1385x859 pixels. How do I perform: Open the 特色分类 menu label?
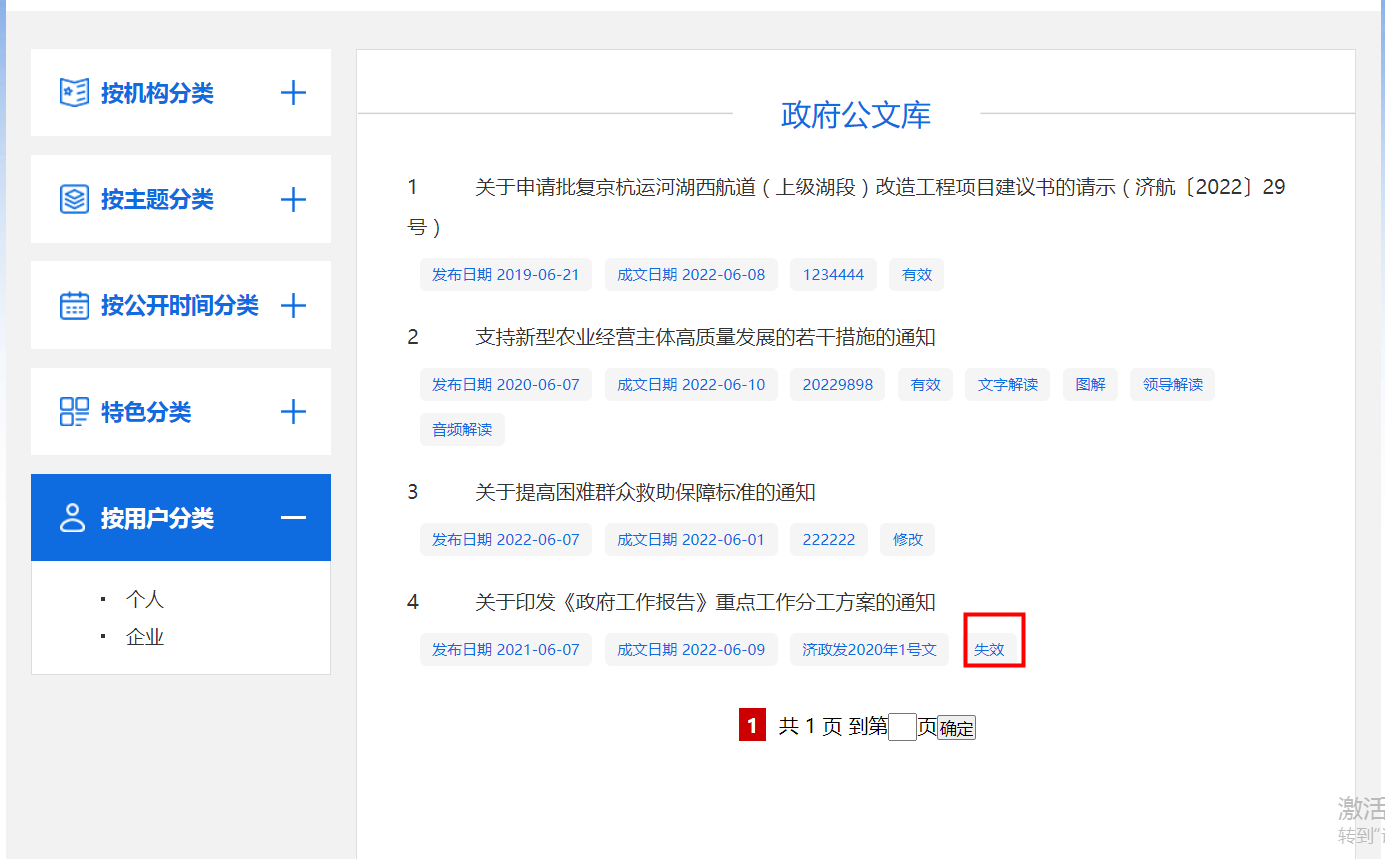[146, 411]
